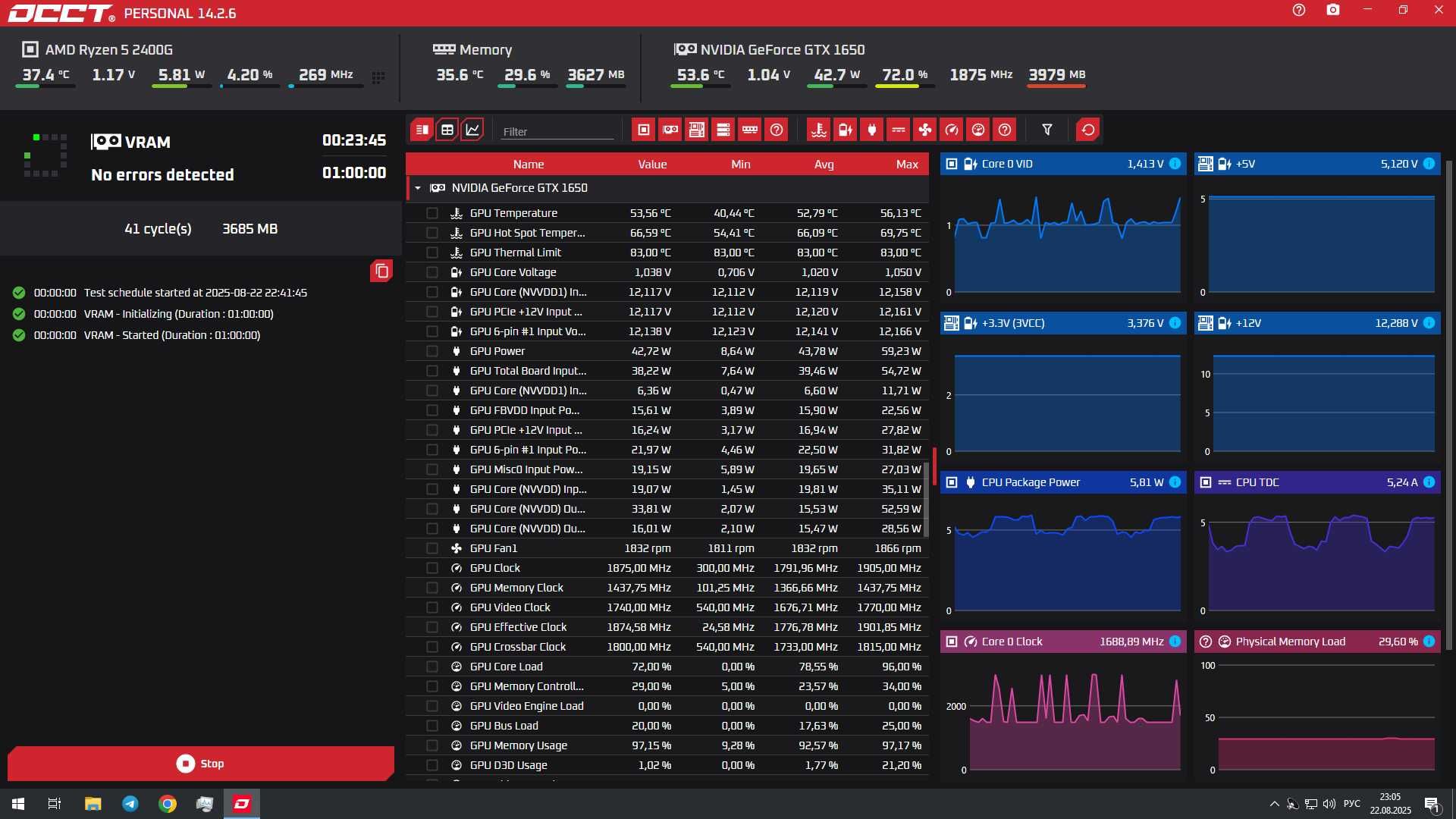Image resolution: width=1456 pixels, height=819 pixels.
Task: Toggle power plug sensor type filter
Action: click(x=872, y=130)
